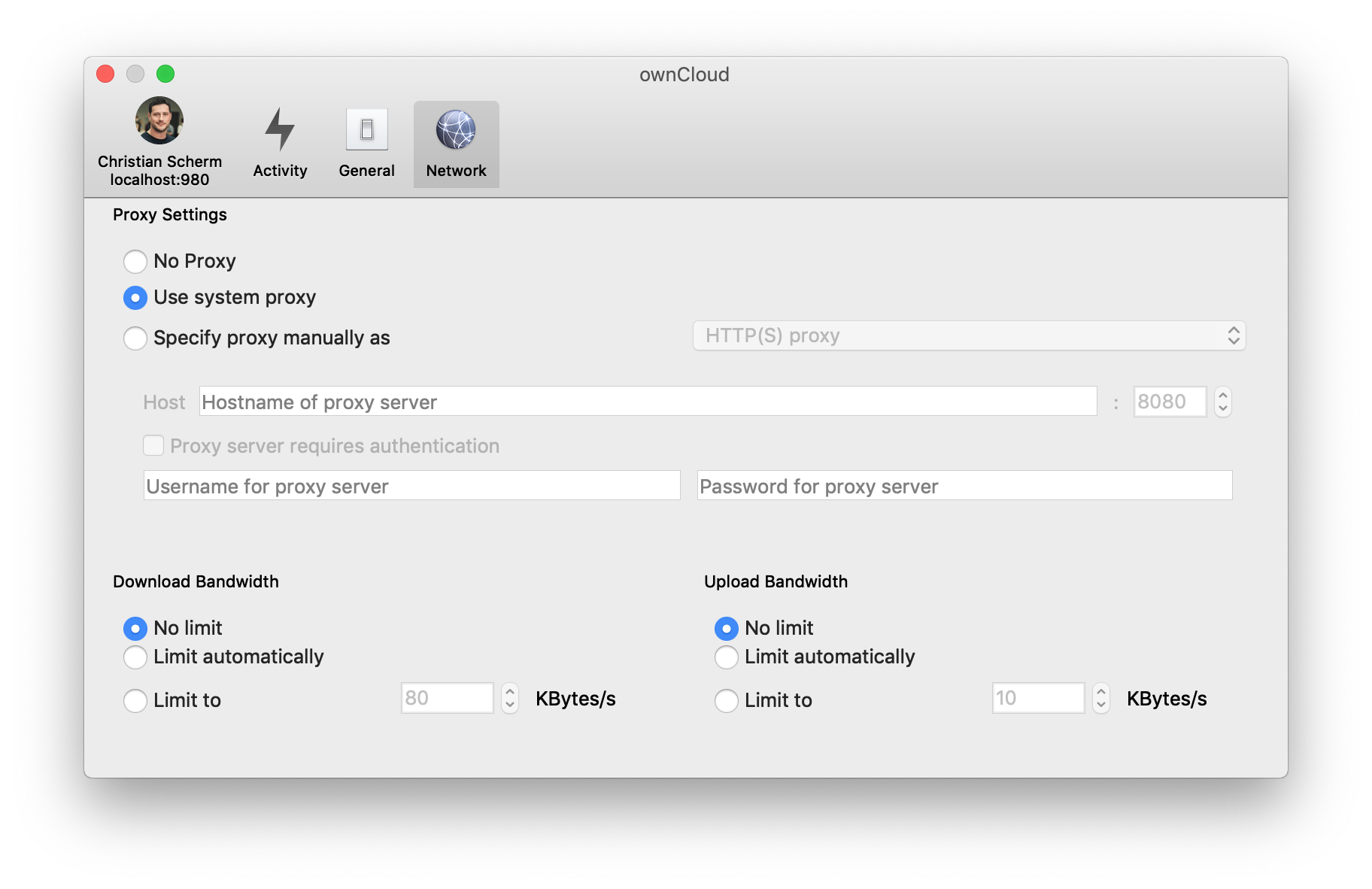The width and height of the screenshot is (1372, 889).
Task: Enable Proxy server requires authentication checkbox
Action: tap(153, 445)
